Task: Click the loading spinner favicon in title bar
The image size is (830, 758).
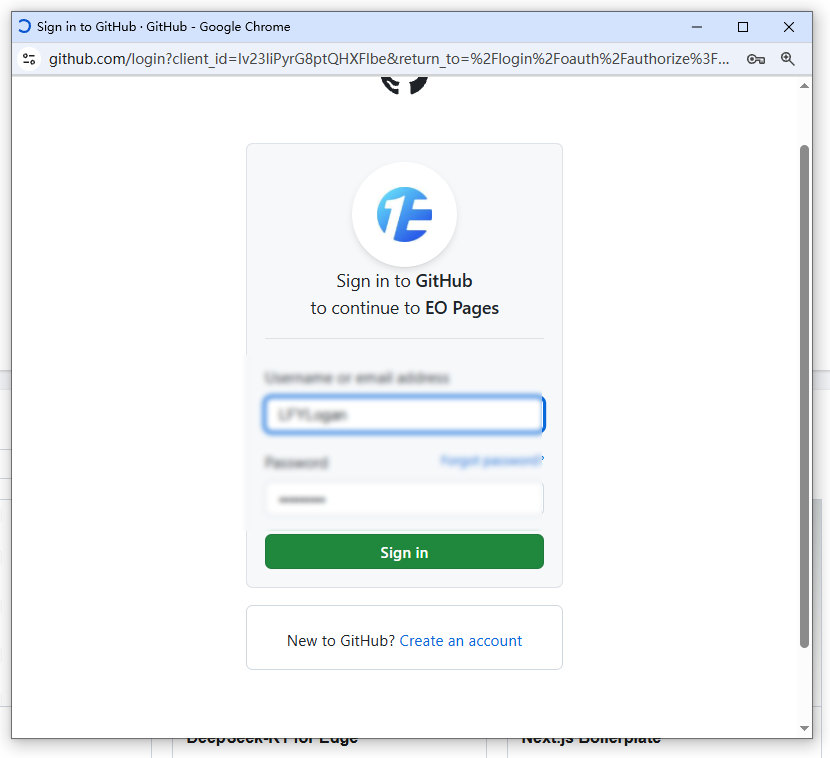Action: (x=24, y=26)
